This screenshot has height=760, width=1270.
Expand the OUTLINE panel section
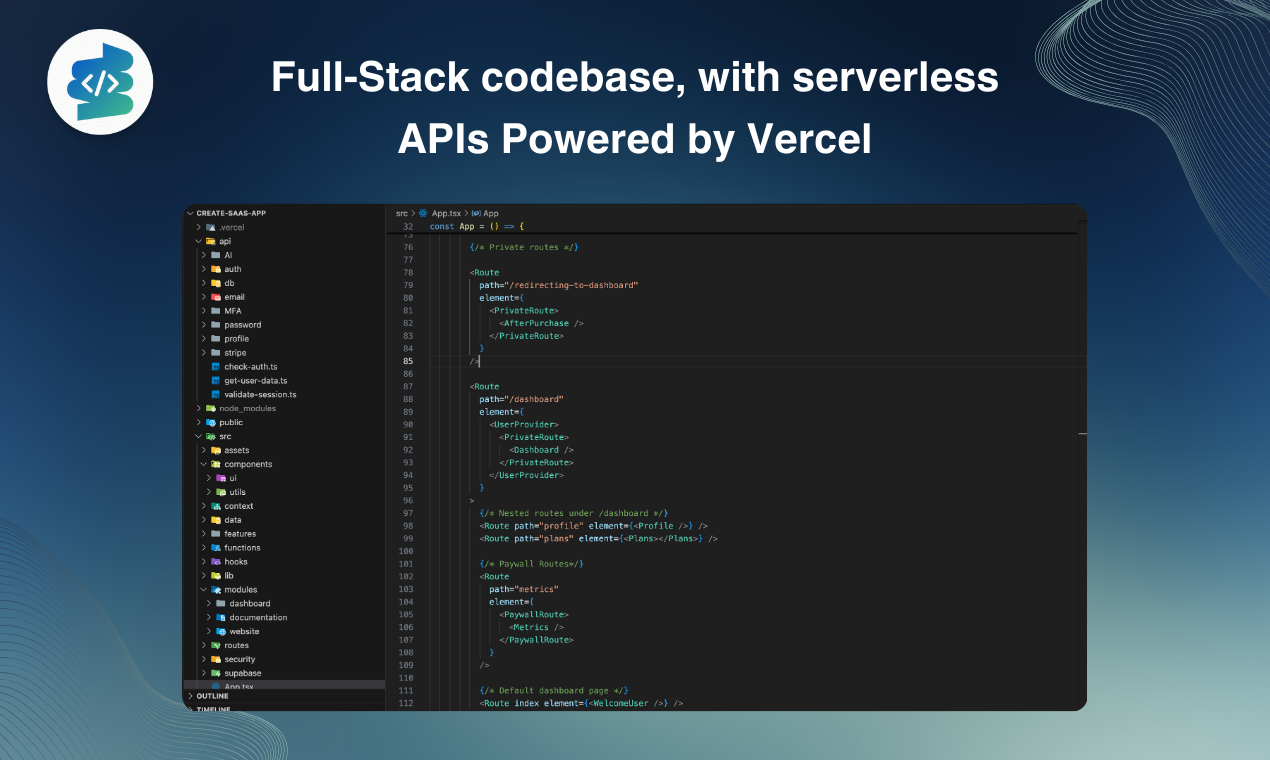190,696
